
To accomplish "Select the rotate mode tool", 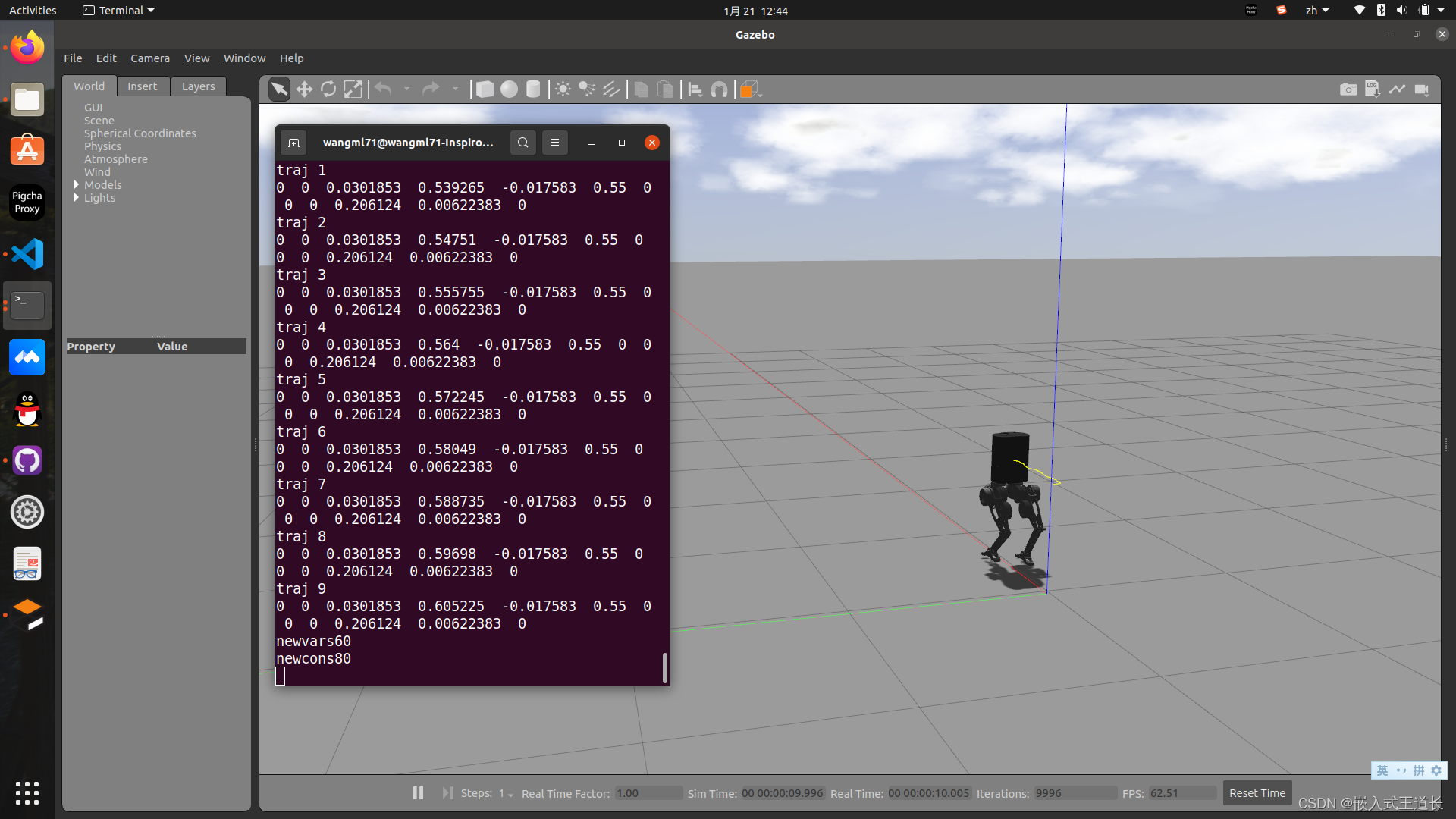I will point(328,89).
